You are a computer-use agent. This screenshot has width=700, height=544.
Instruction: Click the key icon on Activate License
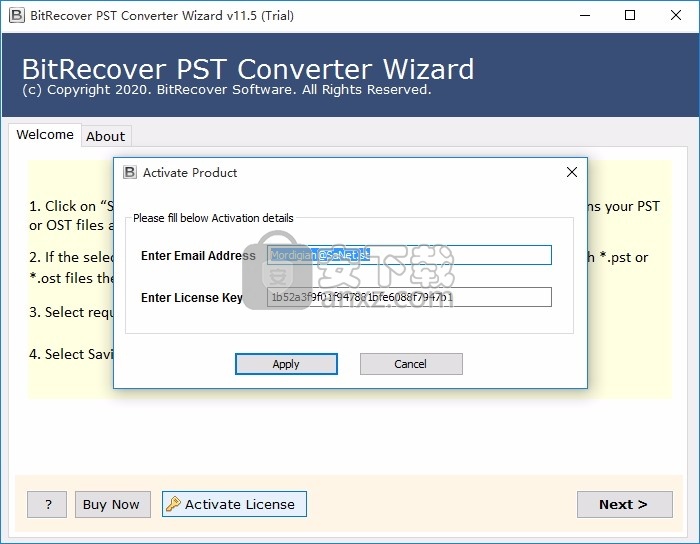pos(173,504)
